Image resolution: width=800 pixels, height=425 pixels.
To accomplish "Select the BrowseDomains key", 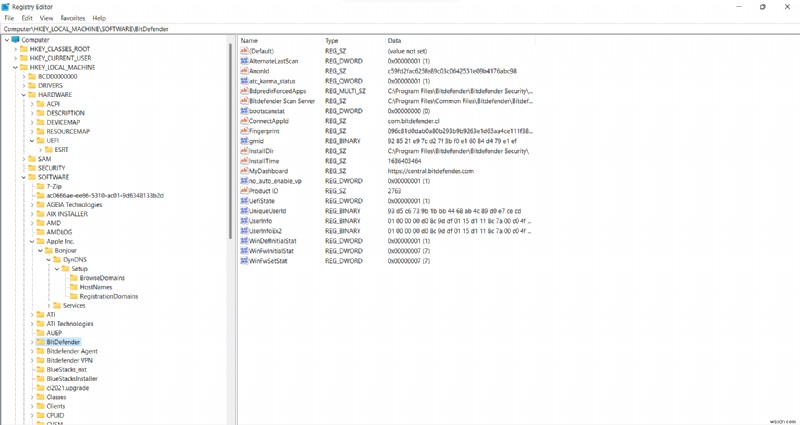I will click(x=102, y=278).
